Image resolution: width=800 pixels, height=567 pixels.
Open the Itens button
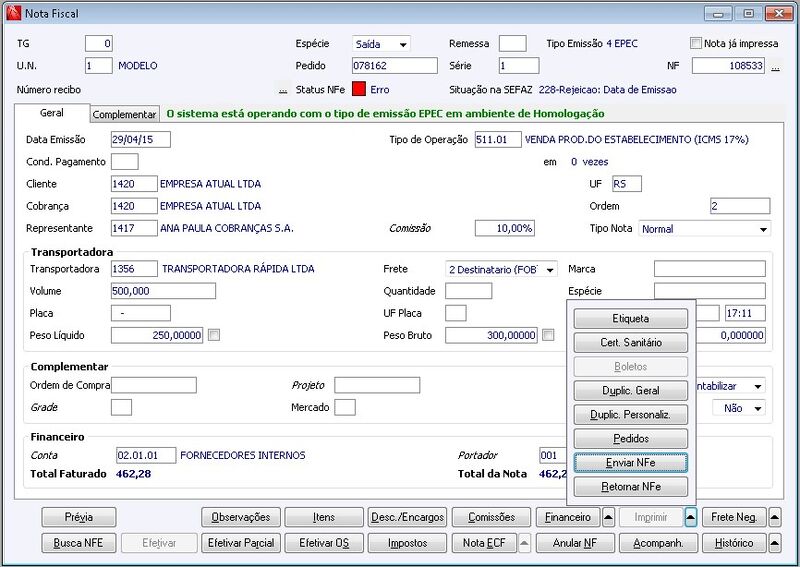324,517
